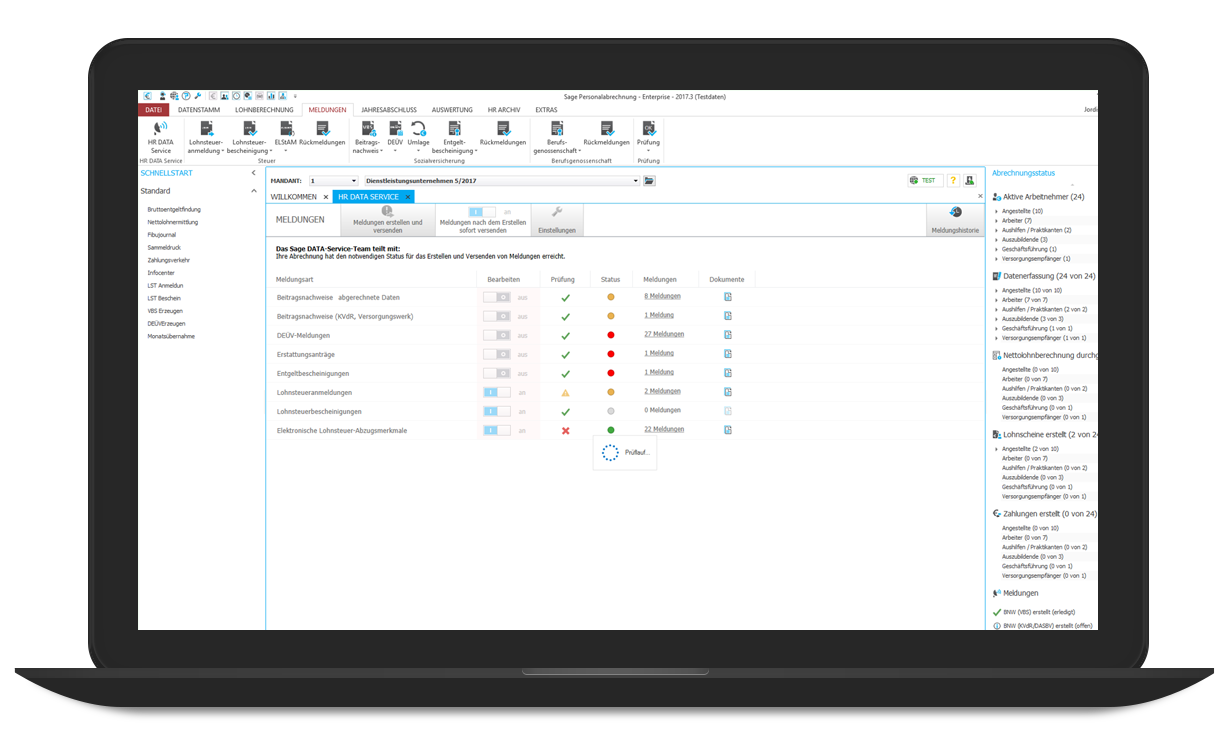The width and height of the screenshot is (1228, 740).
Task: Switch to the WILLKOMMEN tab
Action: (292, 197)
